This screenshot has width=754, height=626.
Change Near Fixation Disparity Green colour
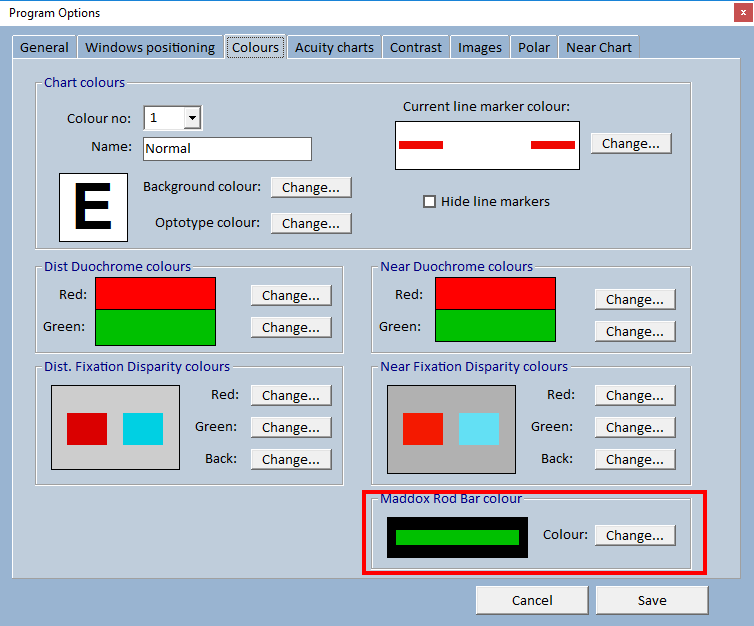pyautogui.click(x=635, y=427)
